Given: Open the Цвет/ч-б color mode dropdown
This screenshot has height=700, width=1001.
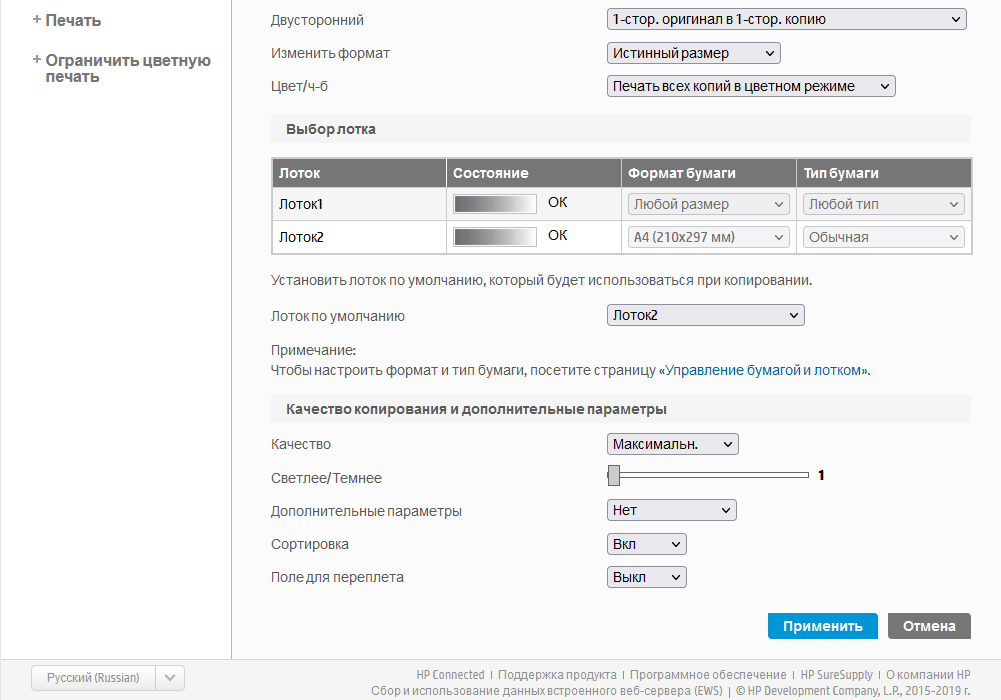Looking at the screenshot, I should tap(751, 86).
